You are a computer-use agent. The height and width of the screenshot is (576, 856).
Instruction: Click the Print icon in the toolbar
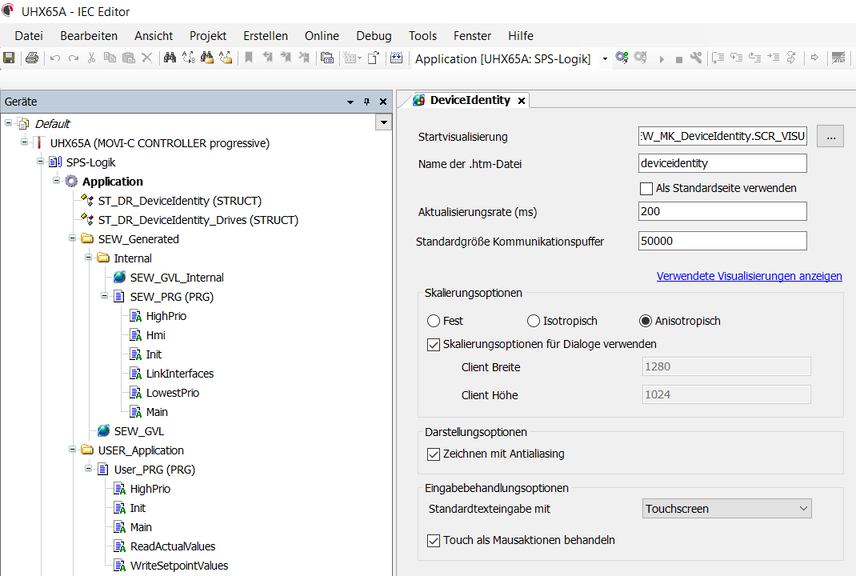coord(31,58)
